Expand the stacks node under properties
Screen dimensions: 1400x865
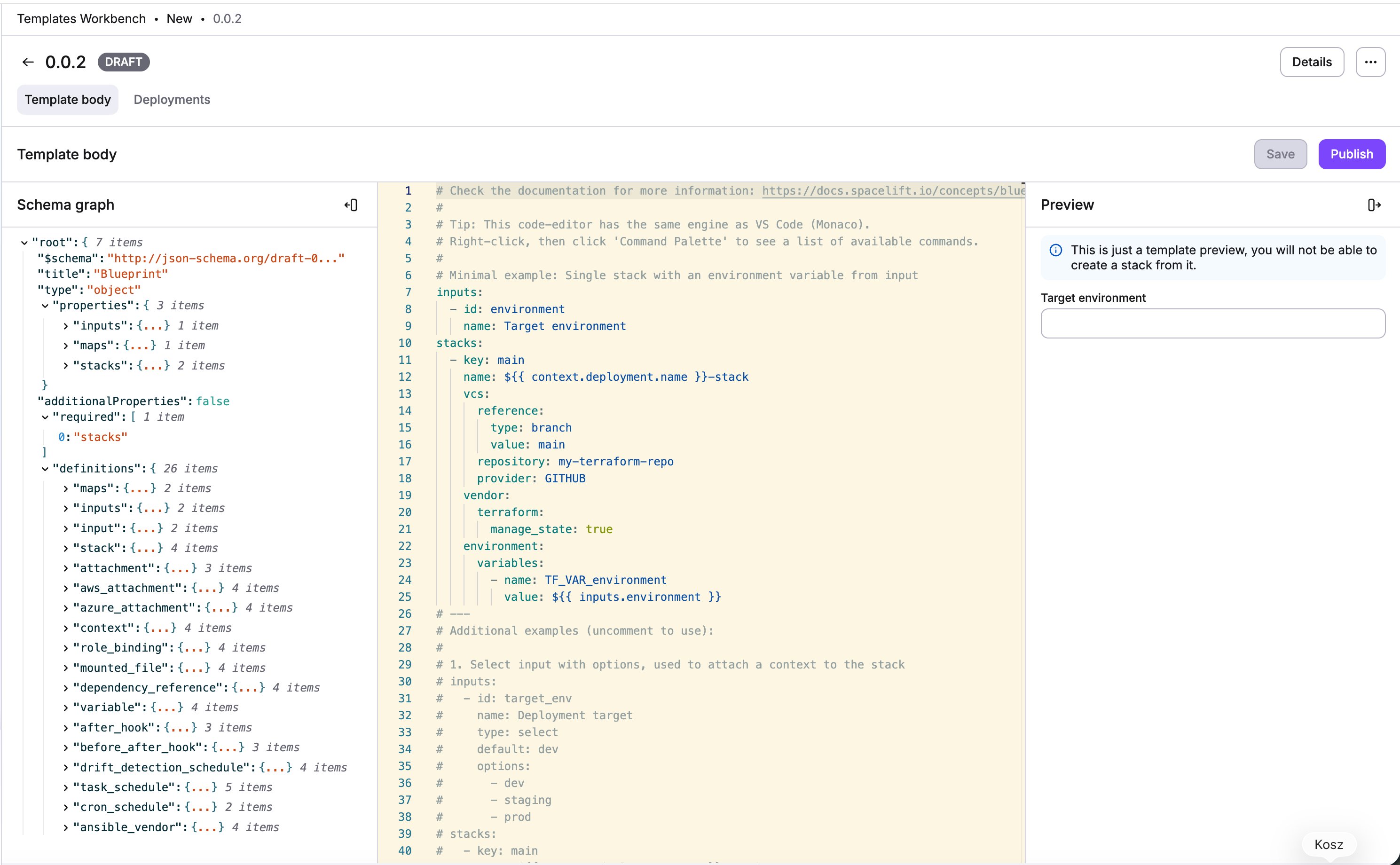[66, 366]
